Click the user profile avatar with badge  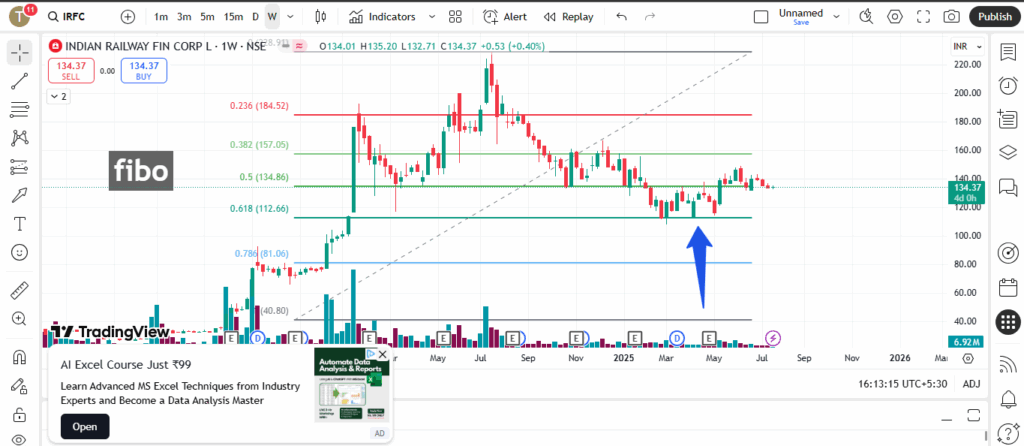[22, 16]
